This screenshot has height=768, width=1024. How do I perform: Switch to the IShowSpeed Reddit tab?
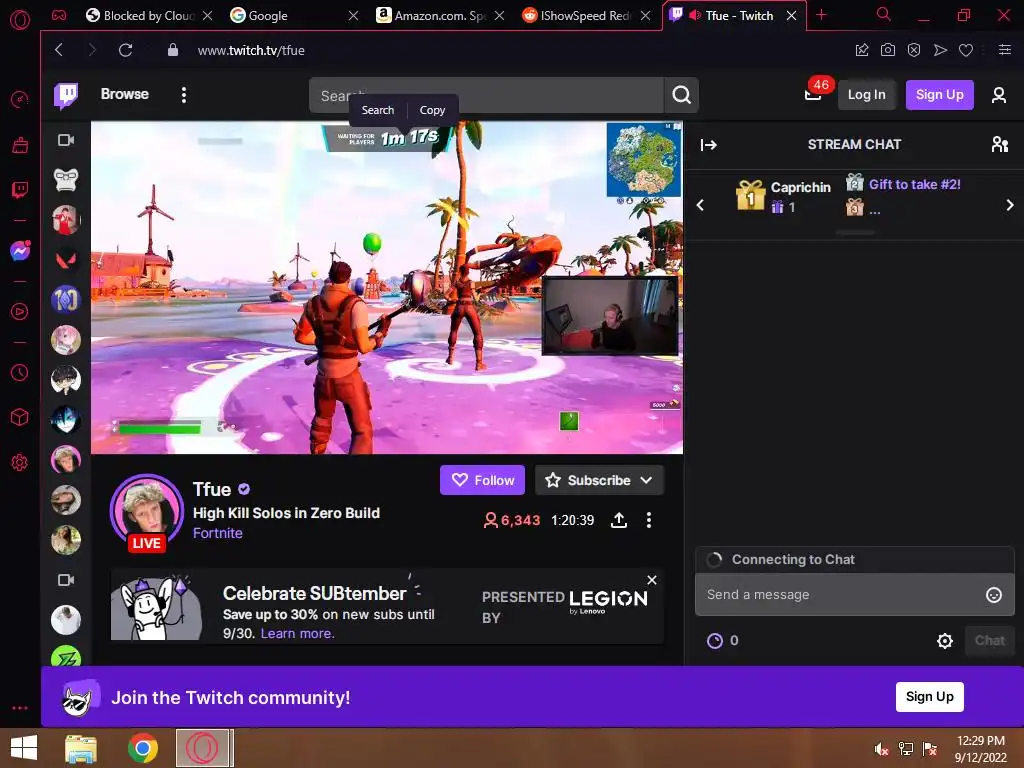click(586, 16)
